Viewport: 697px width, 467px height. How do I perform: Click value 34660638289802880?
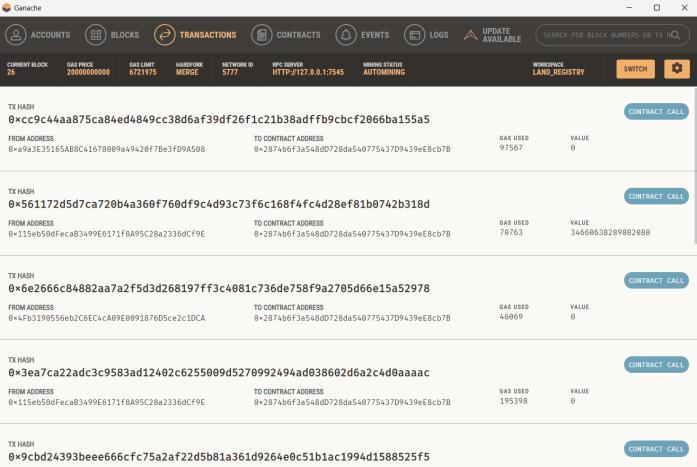coord(610,232)
